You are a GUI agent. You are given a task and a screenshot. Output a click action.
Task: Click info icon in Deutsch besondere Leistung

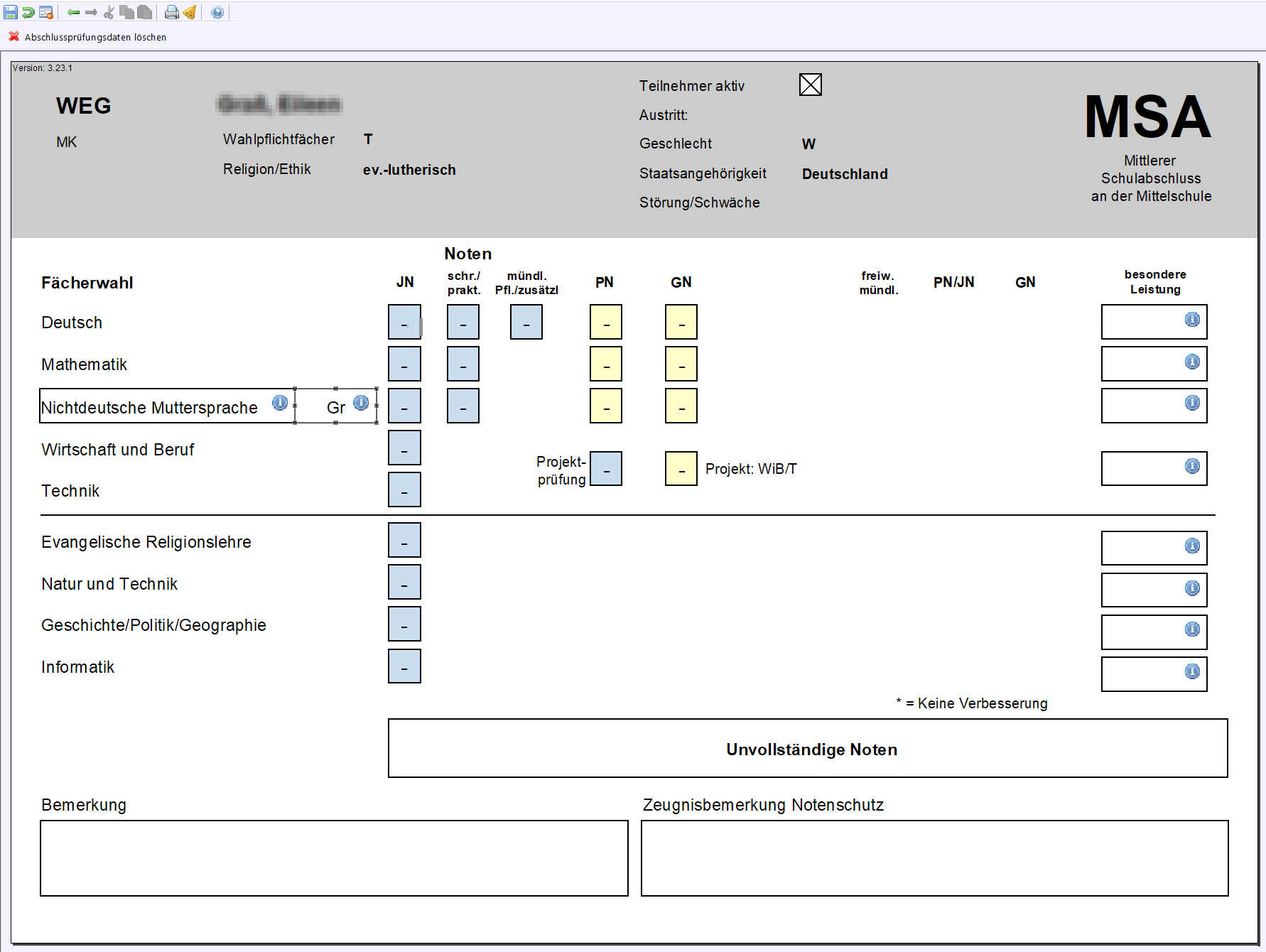tap(1192, 320)
